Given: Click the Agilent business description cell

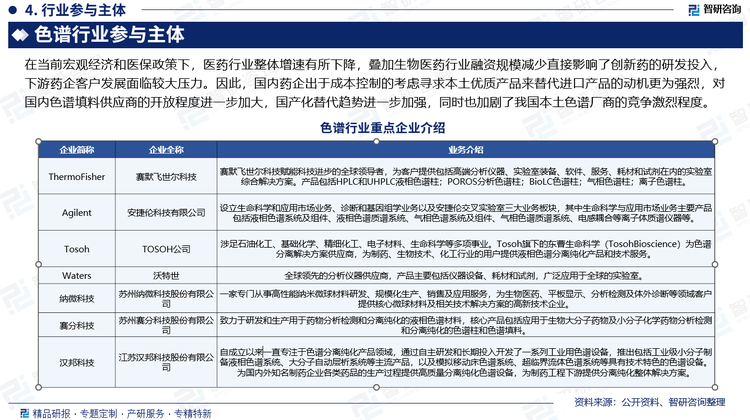Looking at the screenshot, I should pos(465,213).
